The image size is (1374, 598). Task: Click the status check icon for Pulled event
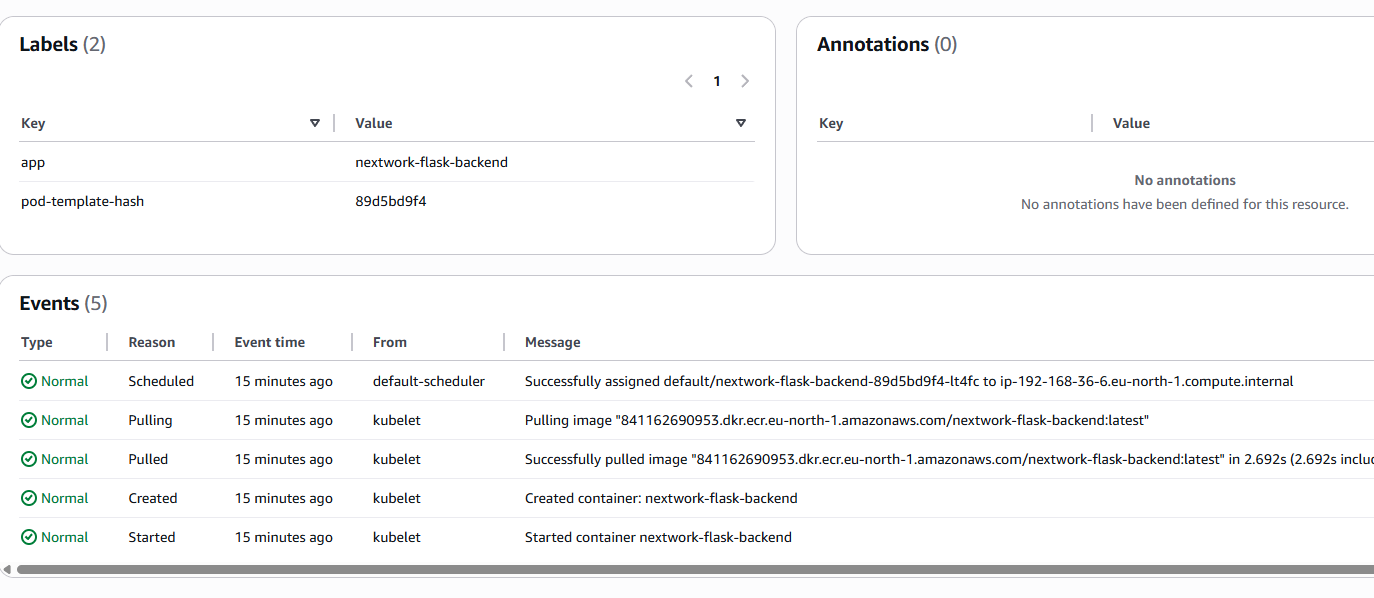[x=29, y=459]
